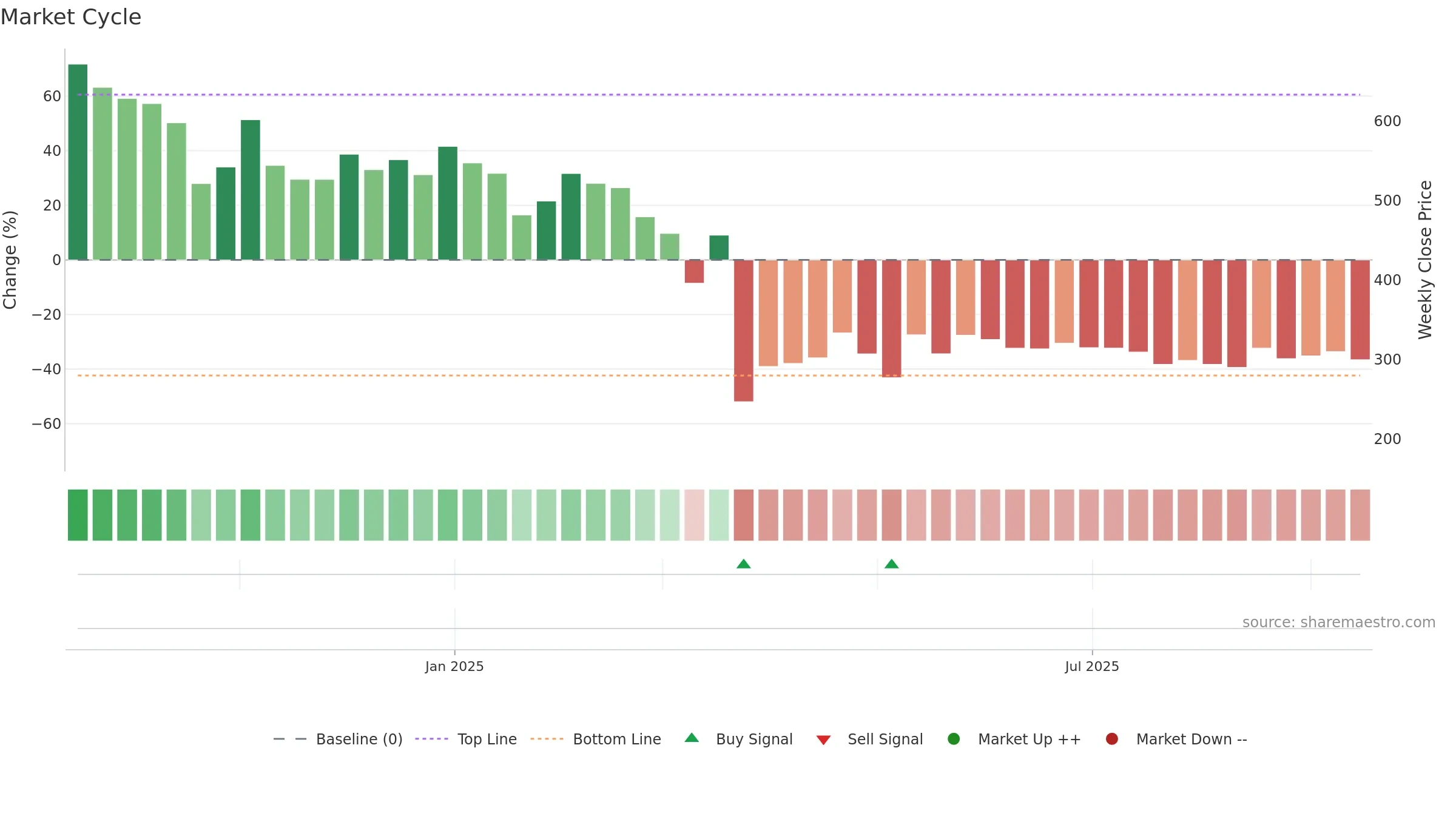The width and height of the screenshot is (1456, 819).
Task: Click the Market Down -- red dot
Action: [x=1112, y=739]
